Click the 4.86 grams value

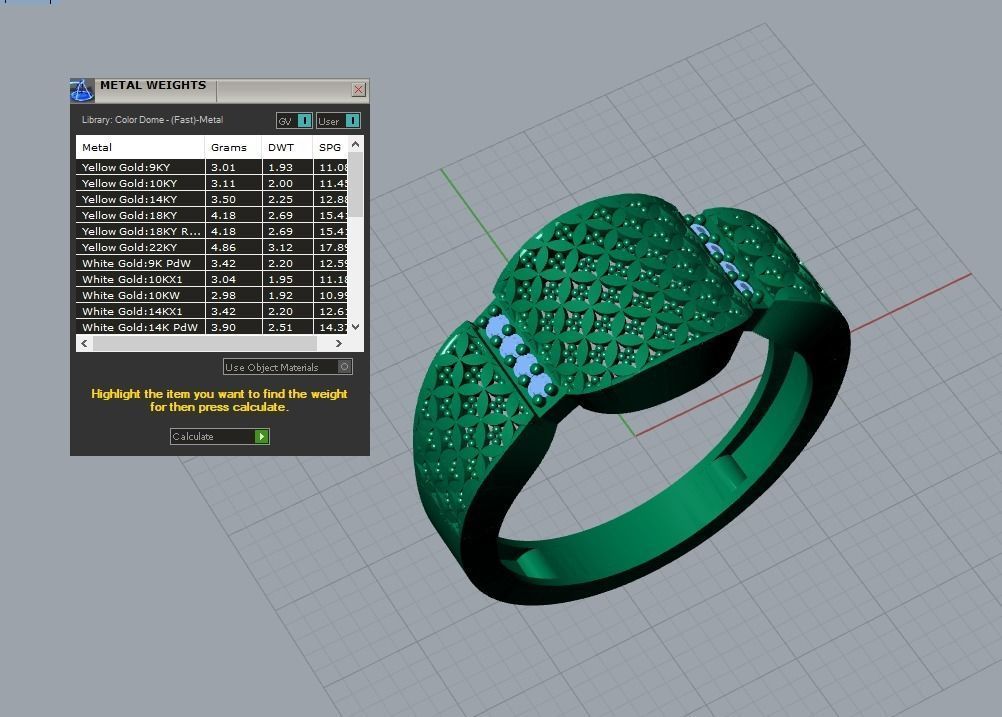pos(224,247)
